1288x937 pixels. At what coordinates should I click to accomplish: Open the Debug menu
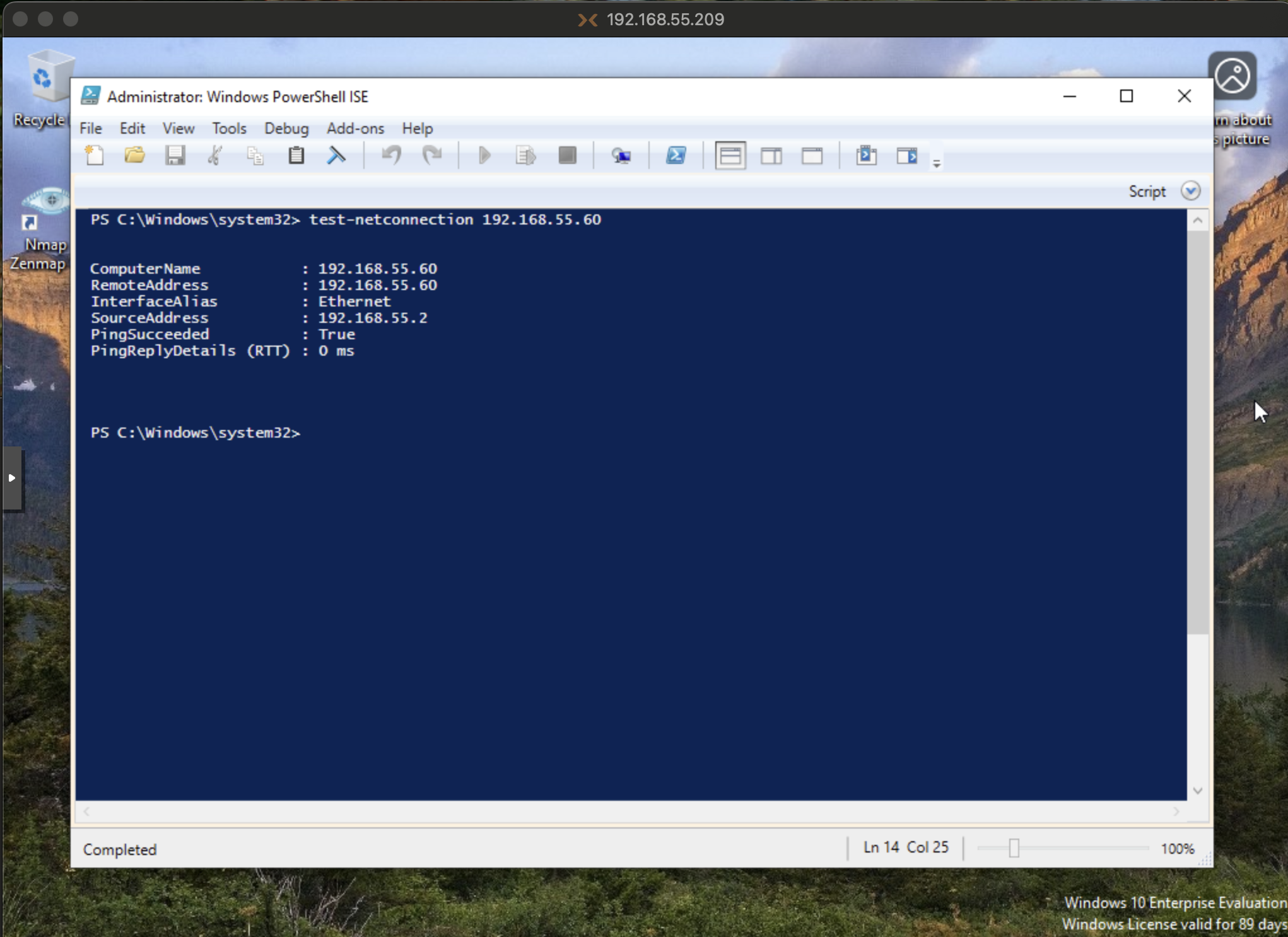(286, 128)
